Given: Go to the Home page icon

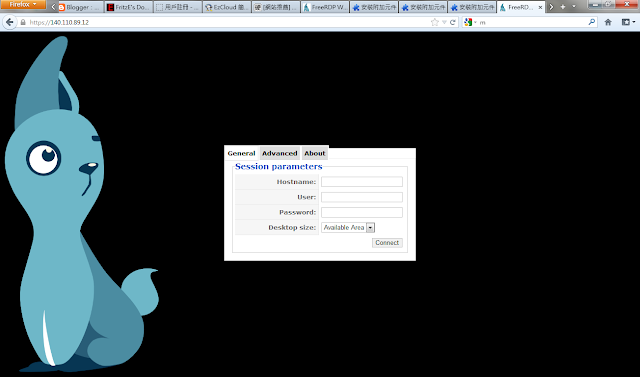Looking at the screenshot, I should coord(608,22).
